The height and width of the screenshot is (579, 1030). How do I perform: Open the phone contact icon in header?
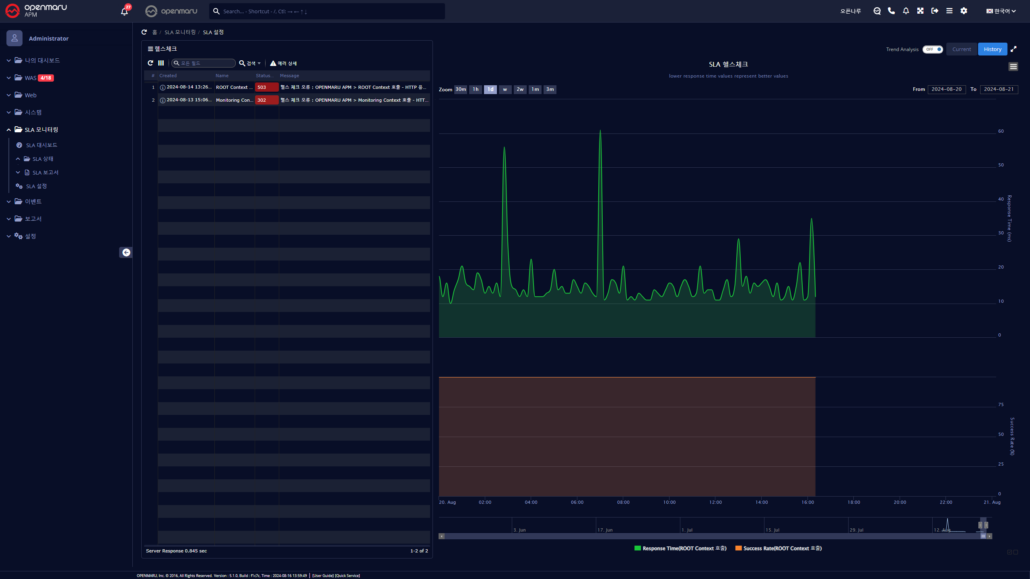891,11
